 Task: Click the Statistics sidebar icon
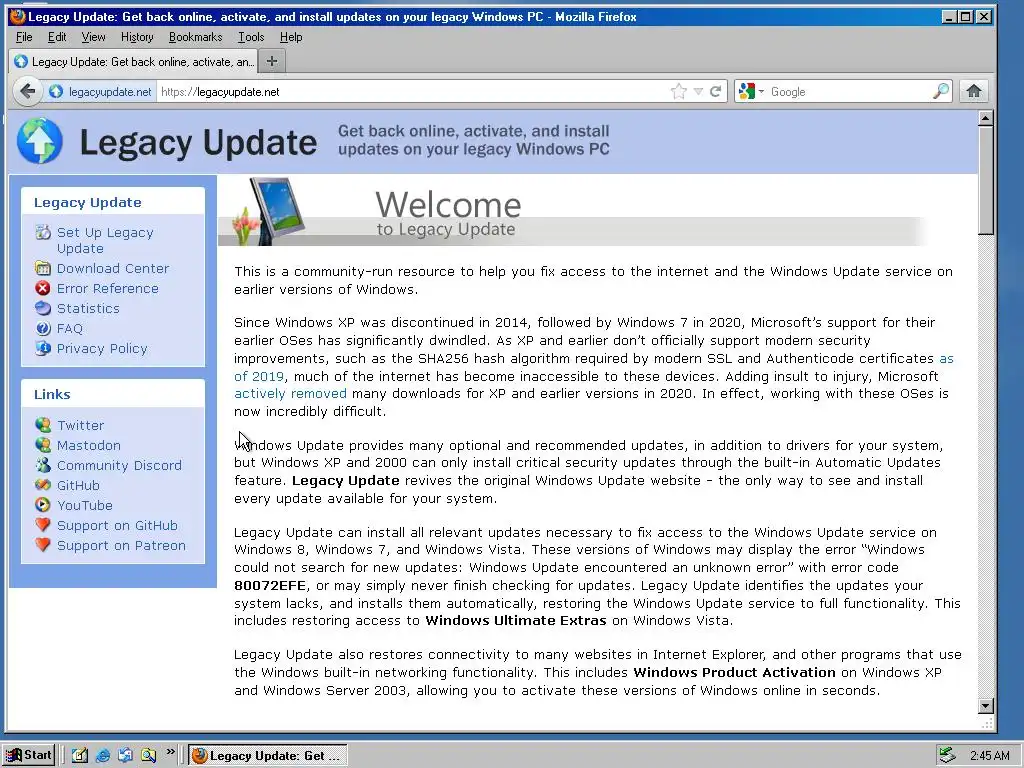(43, 308)
